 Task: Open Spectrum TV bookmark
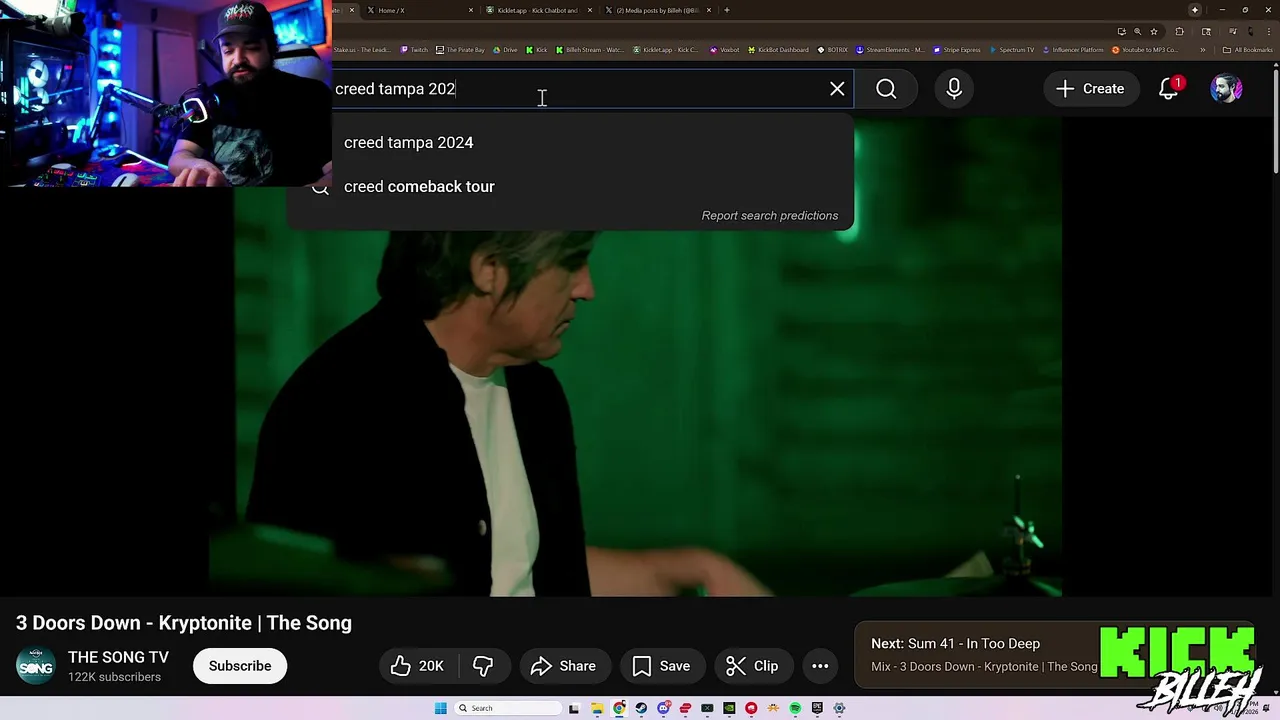[1011, 50]
